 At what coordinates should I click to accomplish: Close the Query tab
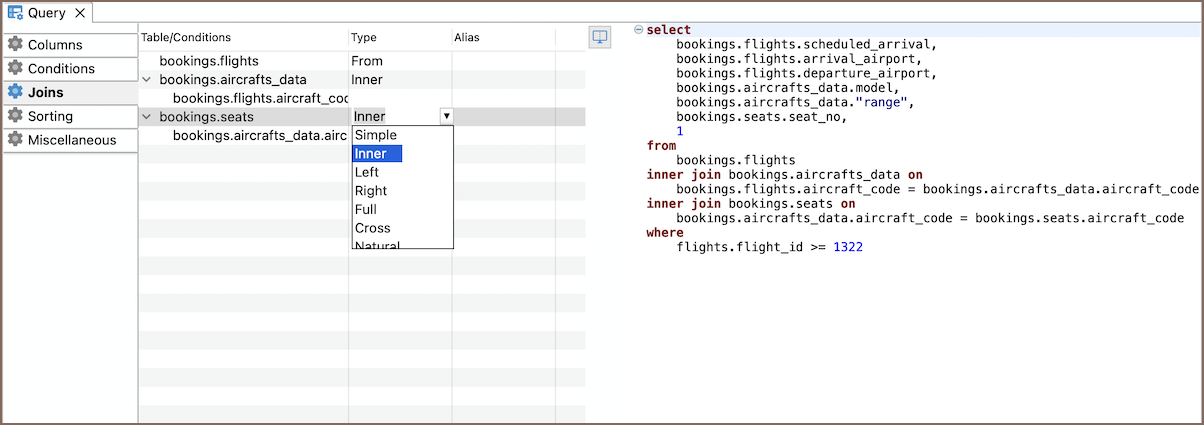click(x=80, y=13)
